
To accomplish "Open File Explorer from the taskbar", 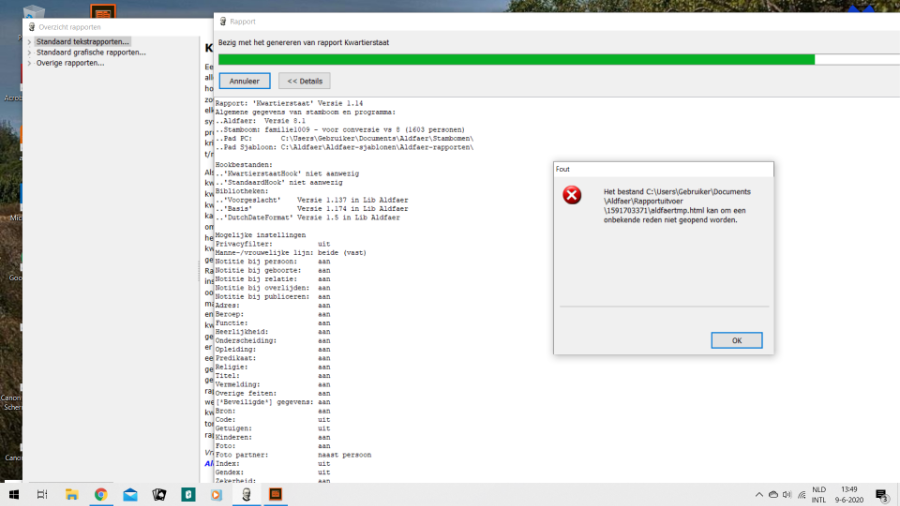I will tap(72, 494).
